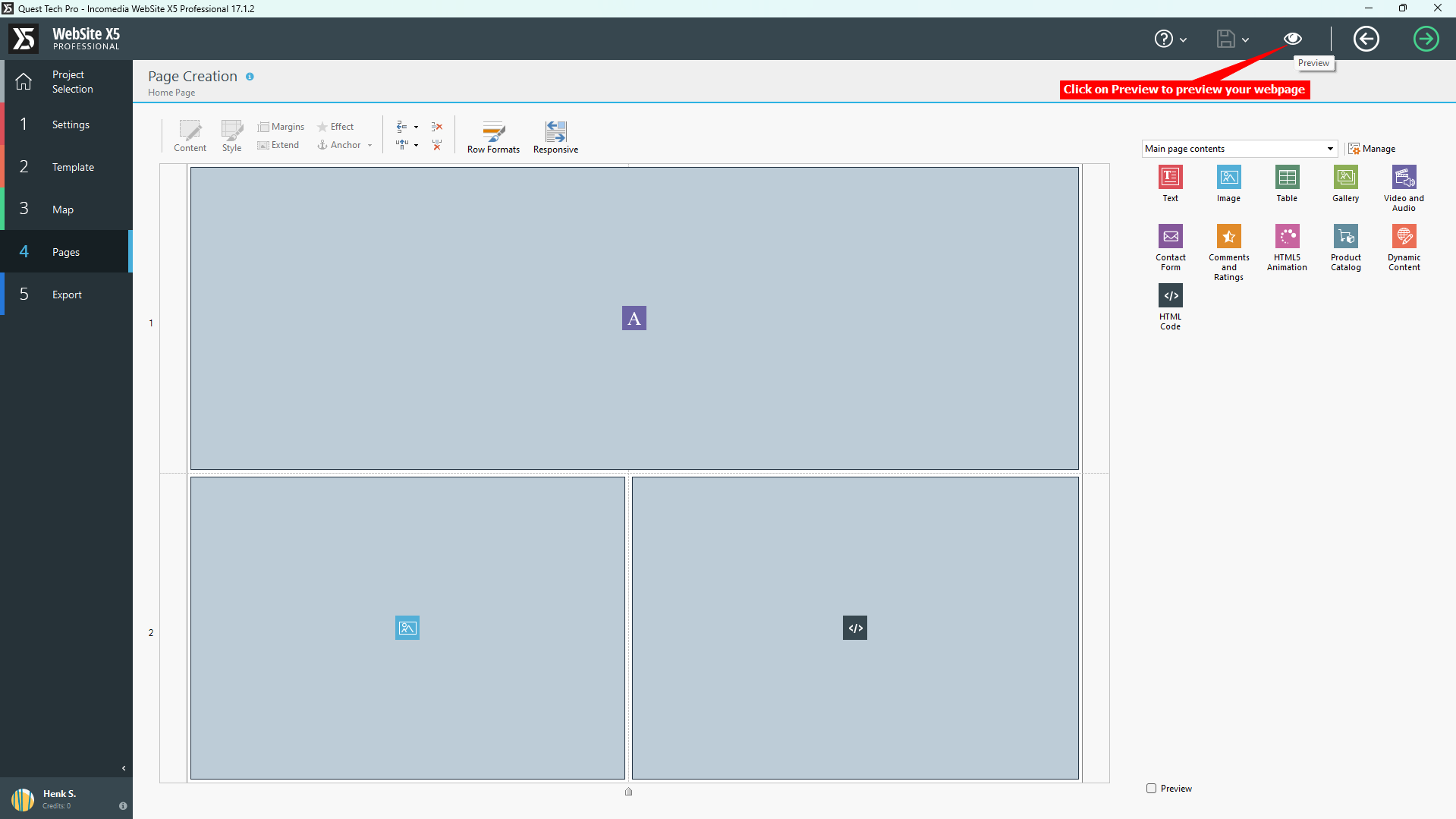Viewport: 1456px width, 819px height.
Task: Select the Contact Form object
Action: click(1170, 248)
